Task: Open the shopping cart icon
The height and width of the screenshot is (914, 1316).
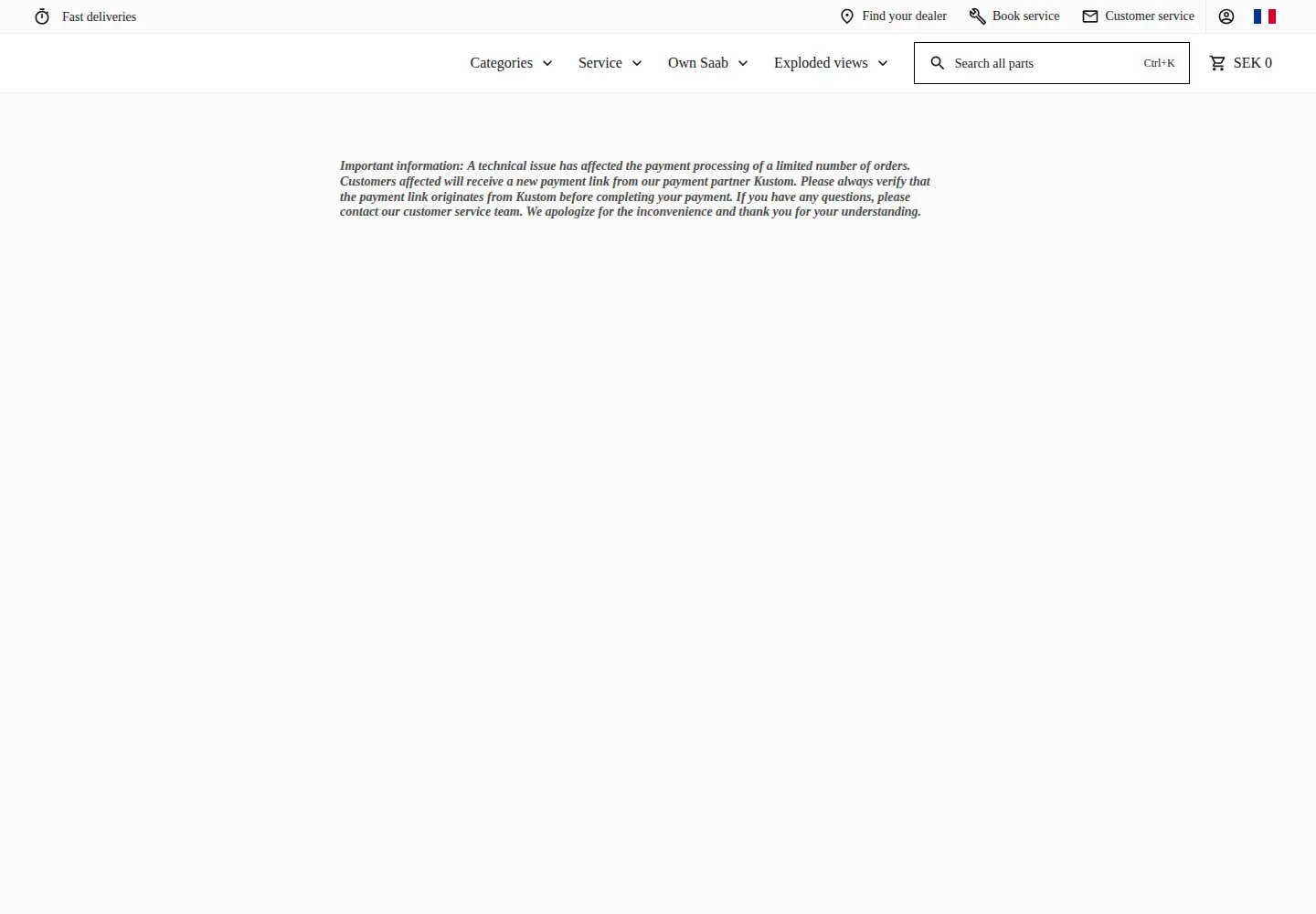Action: point(1217,63)
